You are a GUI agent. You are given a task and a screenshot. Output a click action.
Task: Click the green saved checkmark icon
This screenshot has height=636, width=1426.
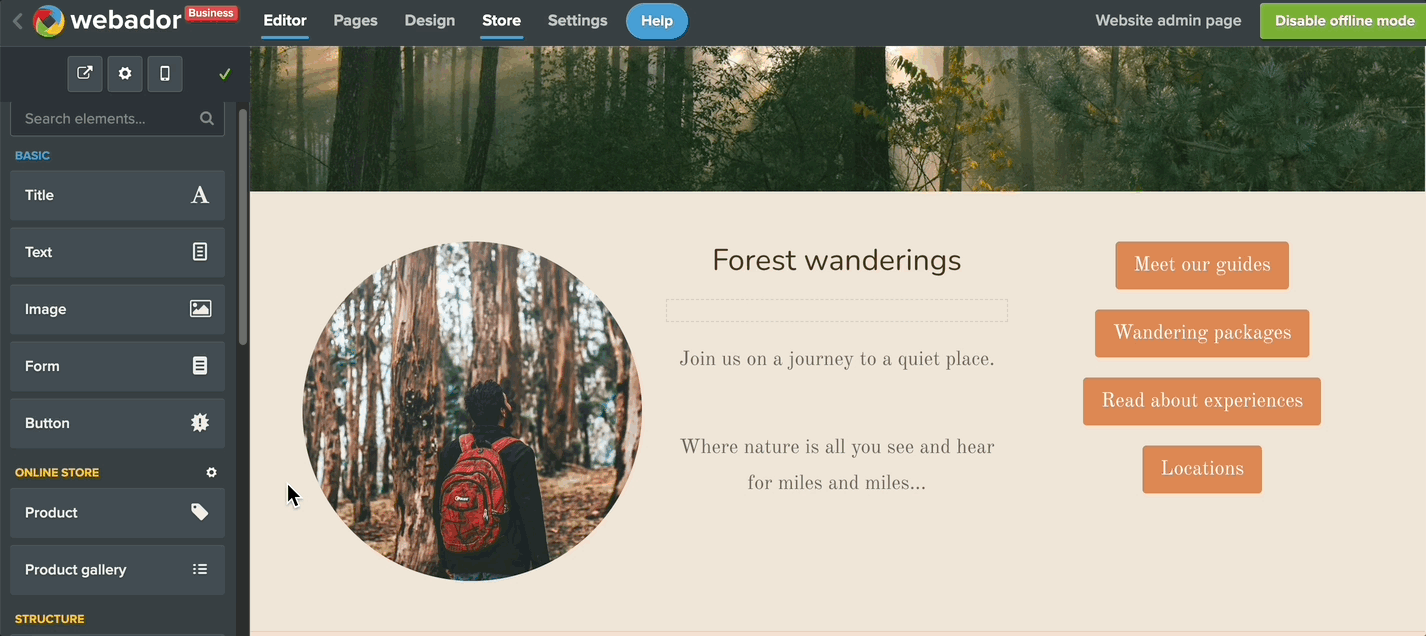click(225, 74)
